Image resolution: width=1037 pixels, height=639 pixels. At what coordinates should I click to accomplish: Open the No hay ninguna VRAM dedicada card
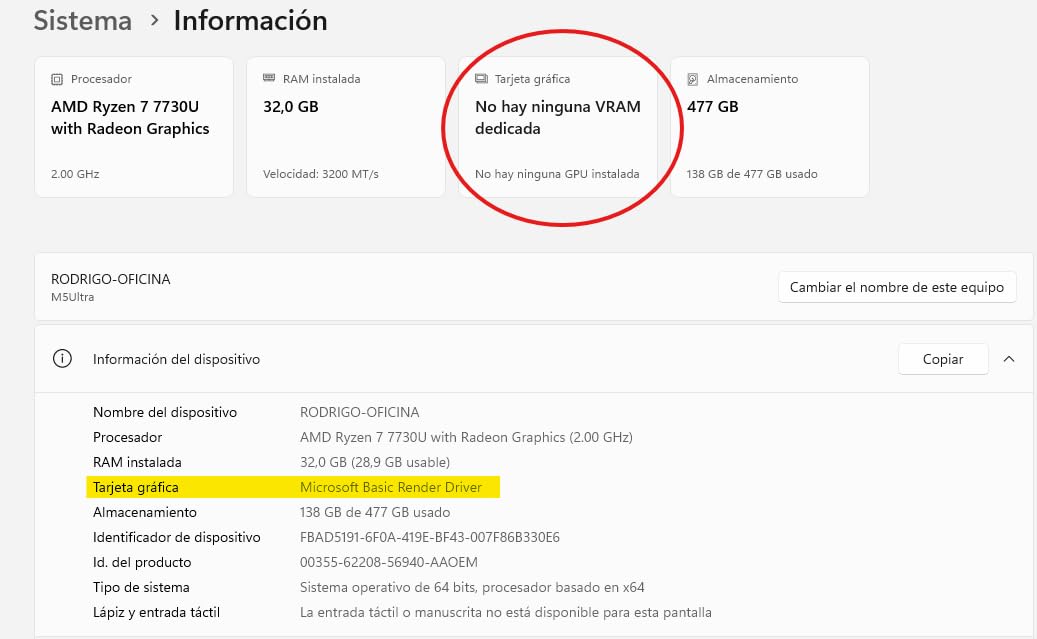[x=558, y=127]
